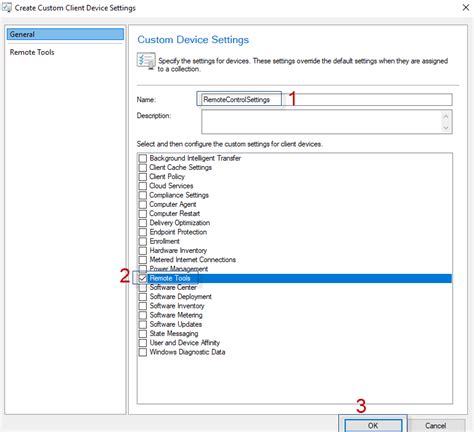Check Windows Diagnostic Data option

(143, 352)
